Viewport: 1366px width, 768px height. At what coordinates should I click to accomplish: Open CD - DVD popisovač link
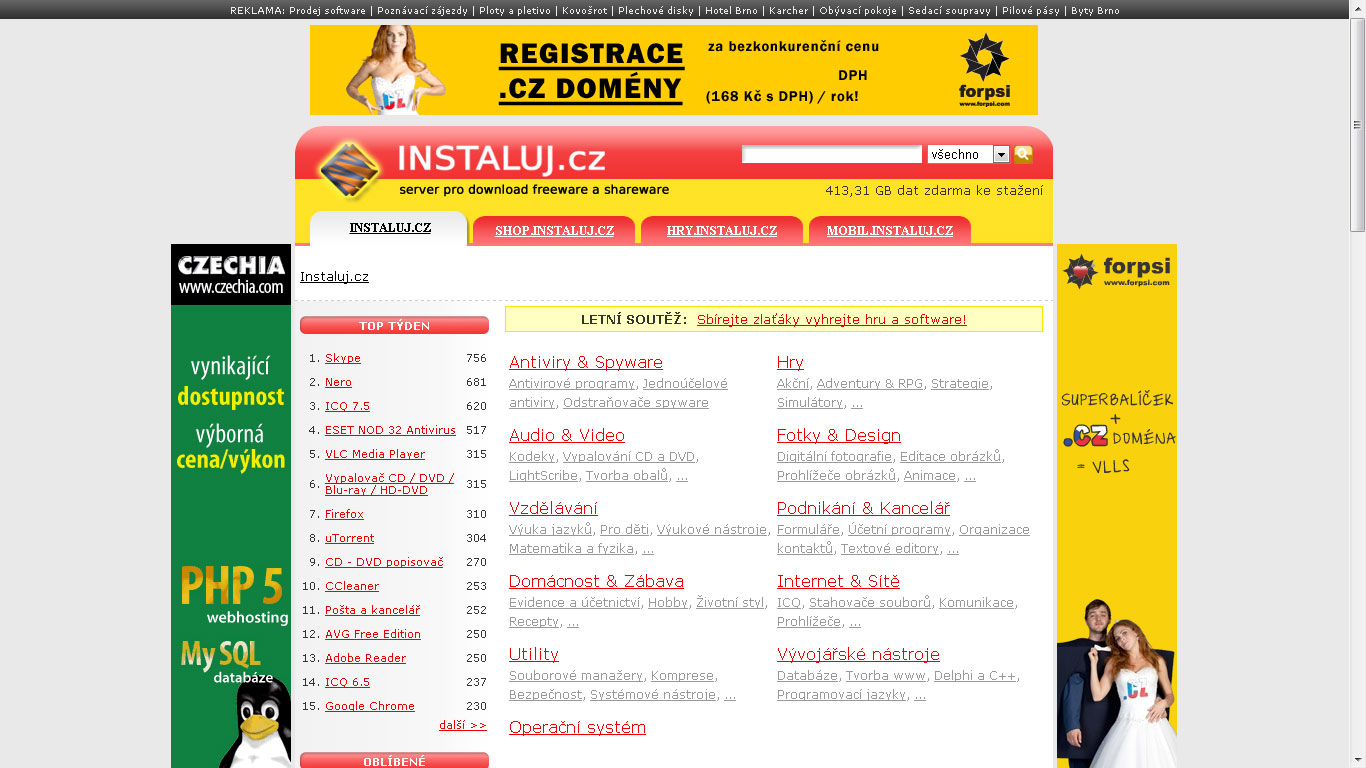[x=384, y=562]
